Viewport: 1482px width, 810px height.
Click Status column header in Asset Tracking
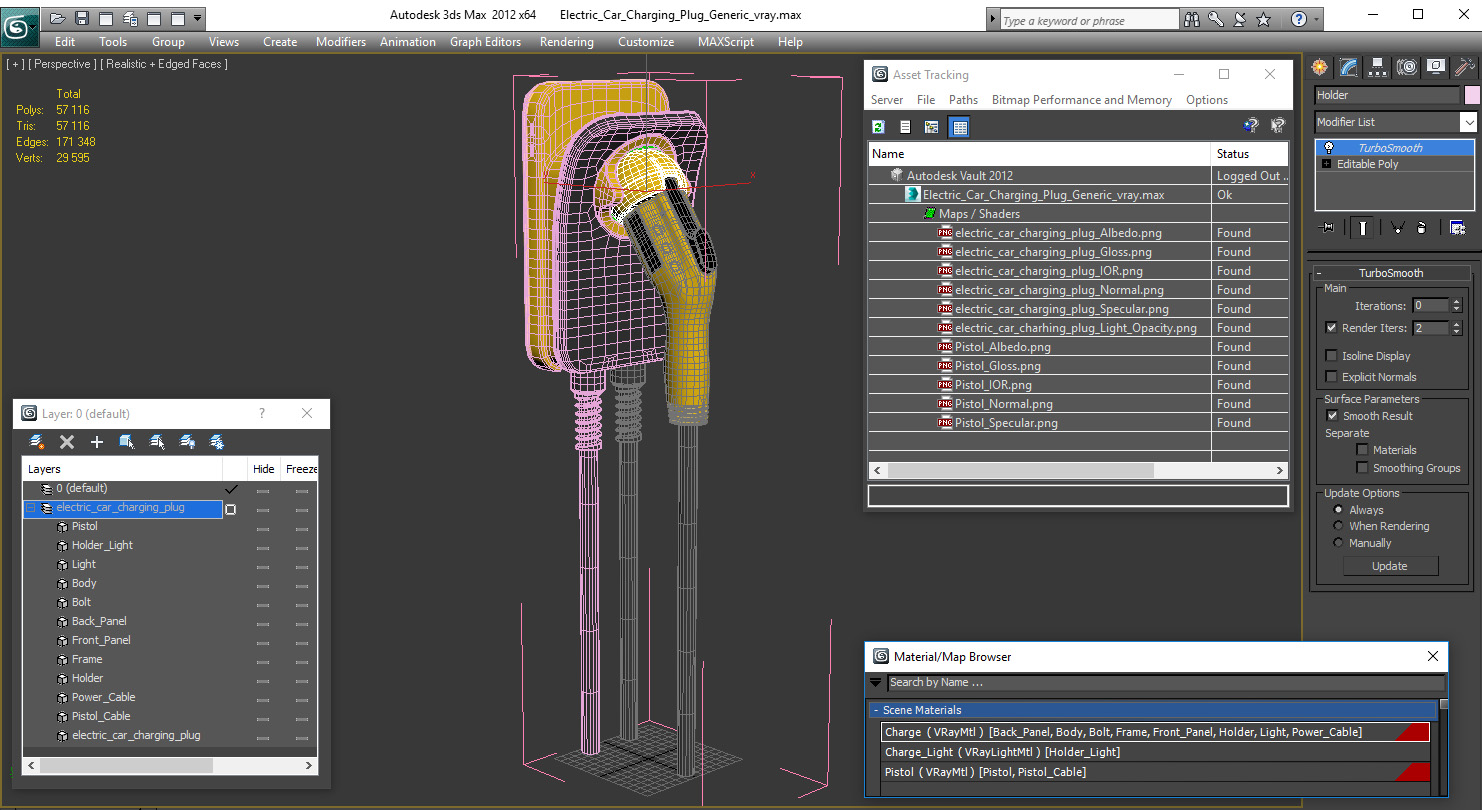coord(1249,154)
